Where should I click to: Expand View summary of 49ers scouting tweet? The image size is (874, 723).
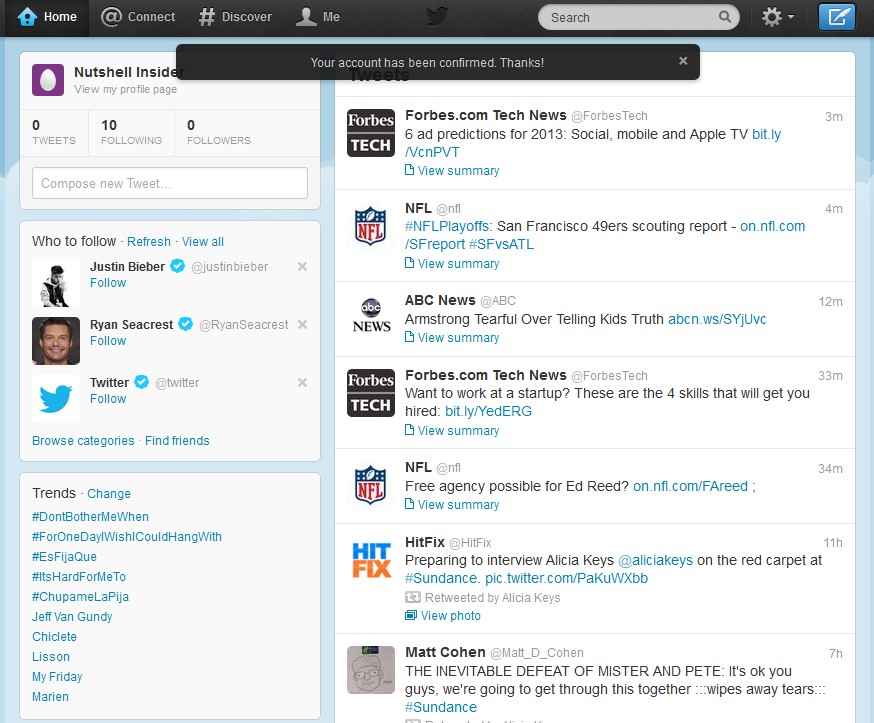coord(452,264)
